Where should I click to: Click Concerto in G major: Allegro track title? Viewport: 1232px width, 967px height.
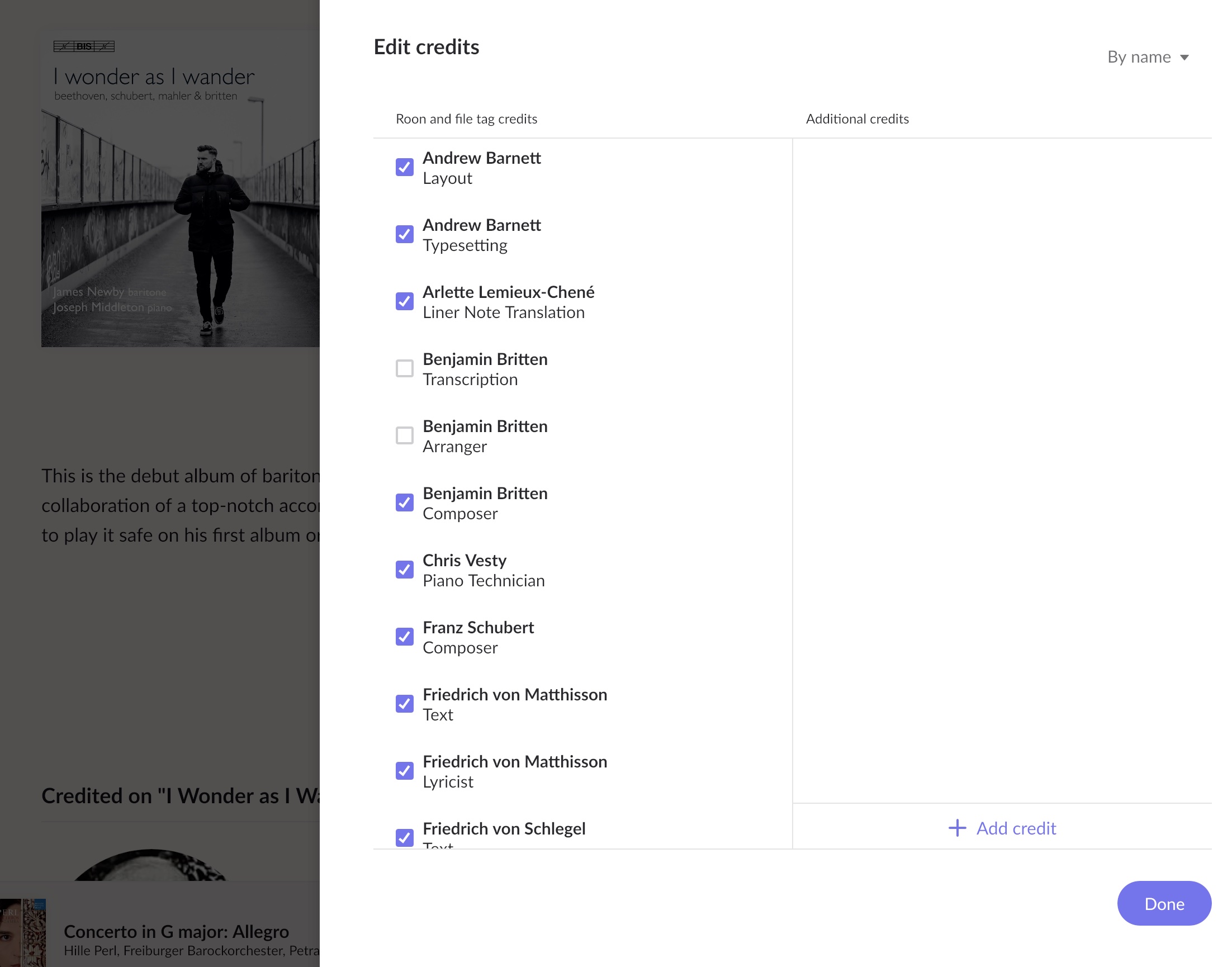point(176,931)
